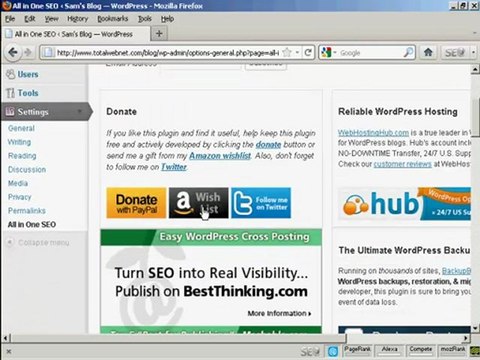The image size is (480, 360).
Task: Open a new tab with plus button
Action: [159, 34]
